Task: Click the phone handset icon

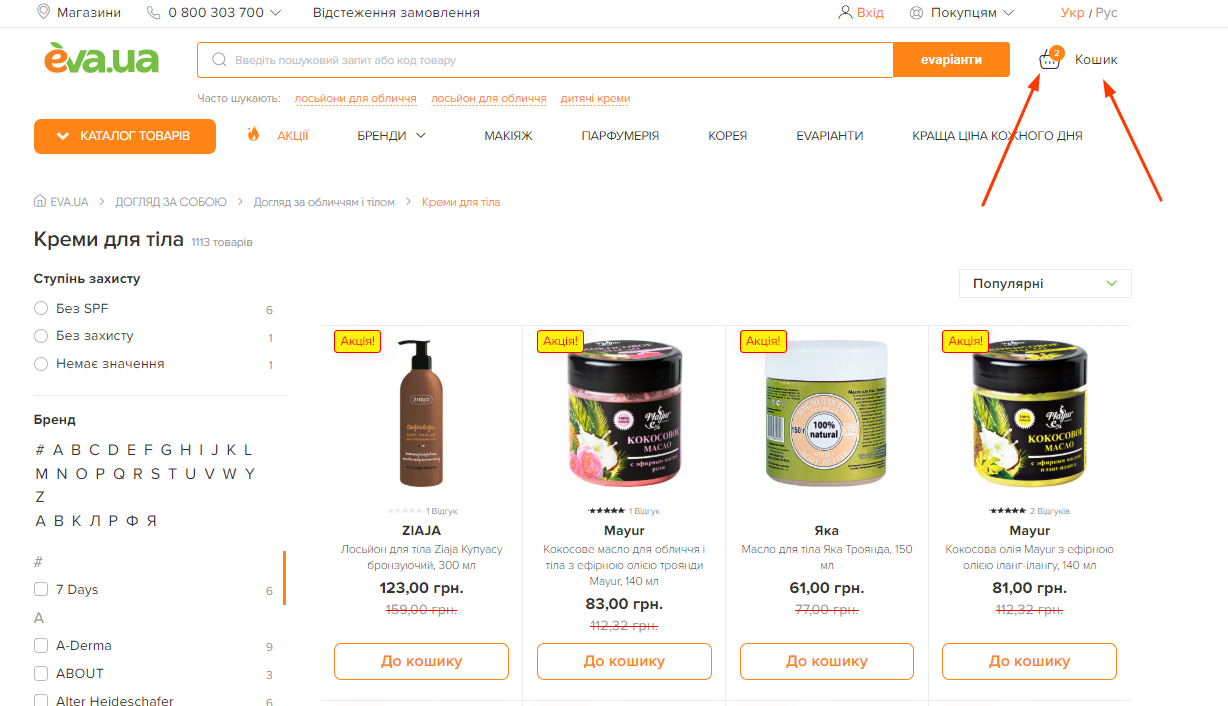Action: [x=153, y=13]
